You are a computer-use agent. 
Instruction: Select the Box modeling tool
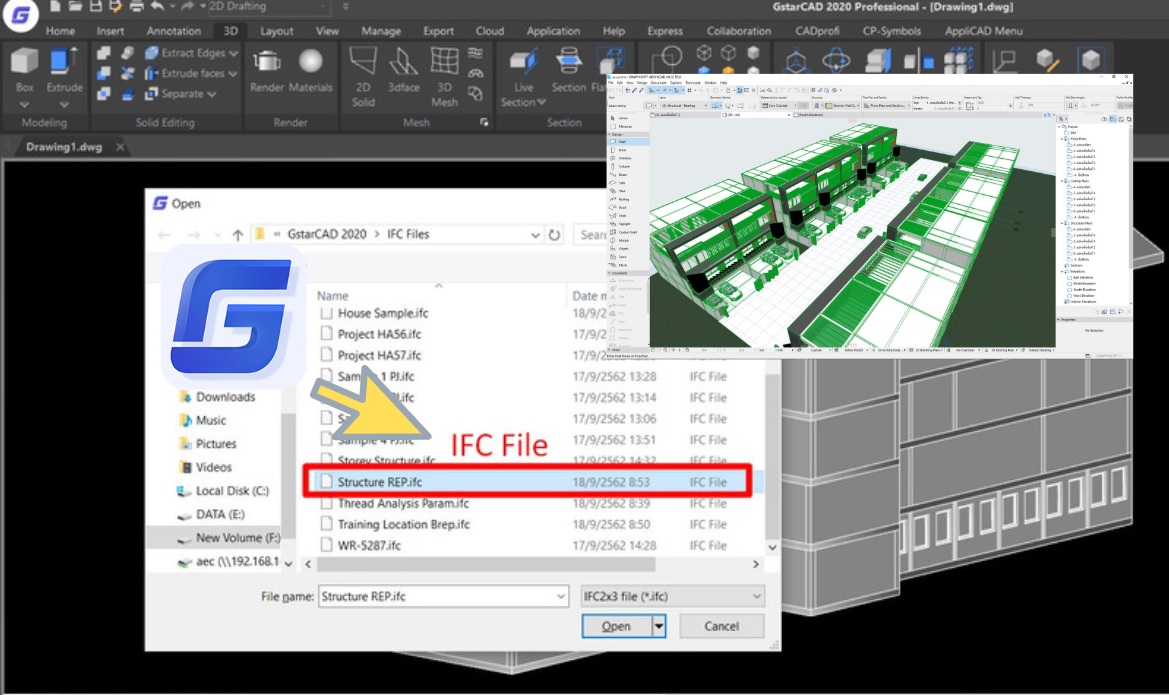click(x=25, y=69)
